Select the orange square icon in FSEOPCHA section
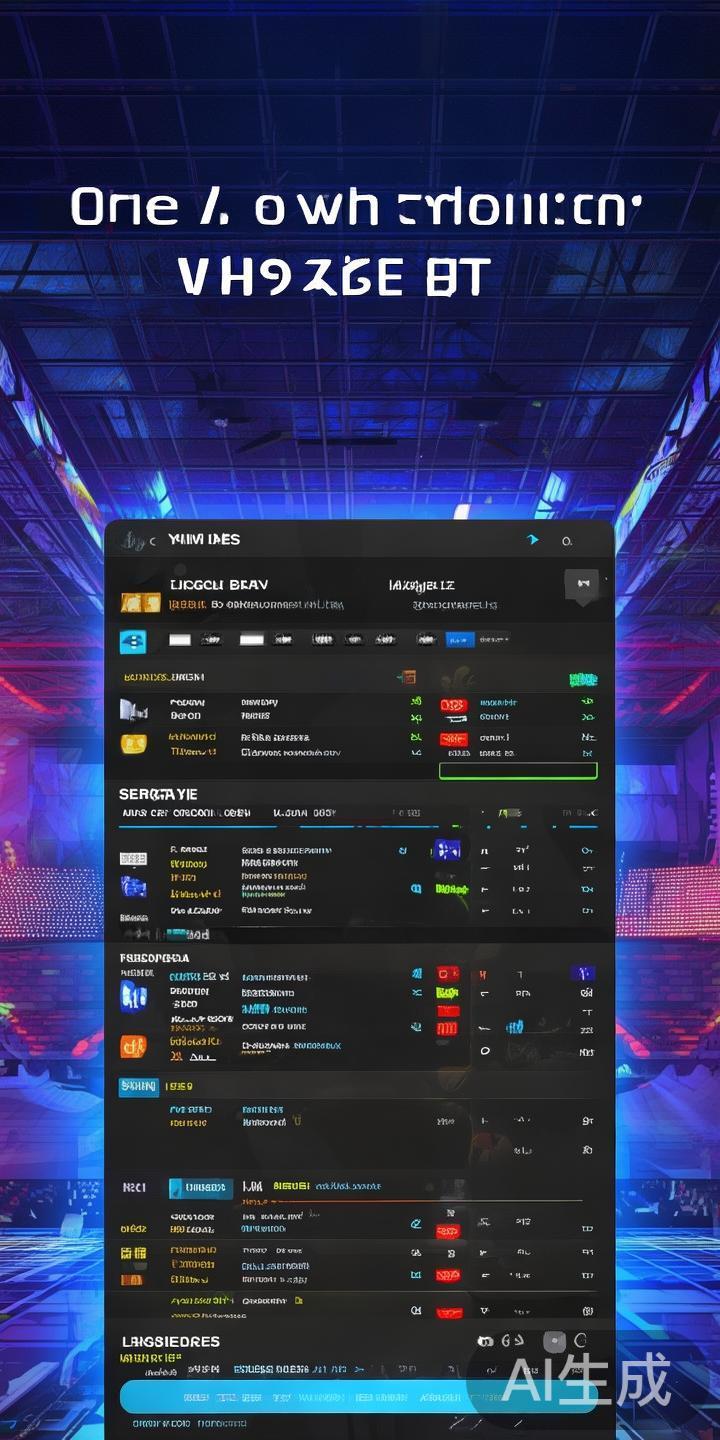 [x=133, y=1046]
